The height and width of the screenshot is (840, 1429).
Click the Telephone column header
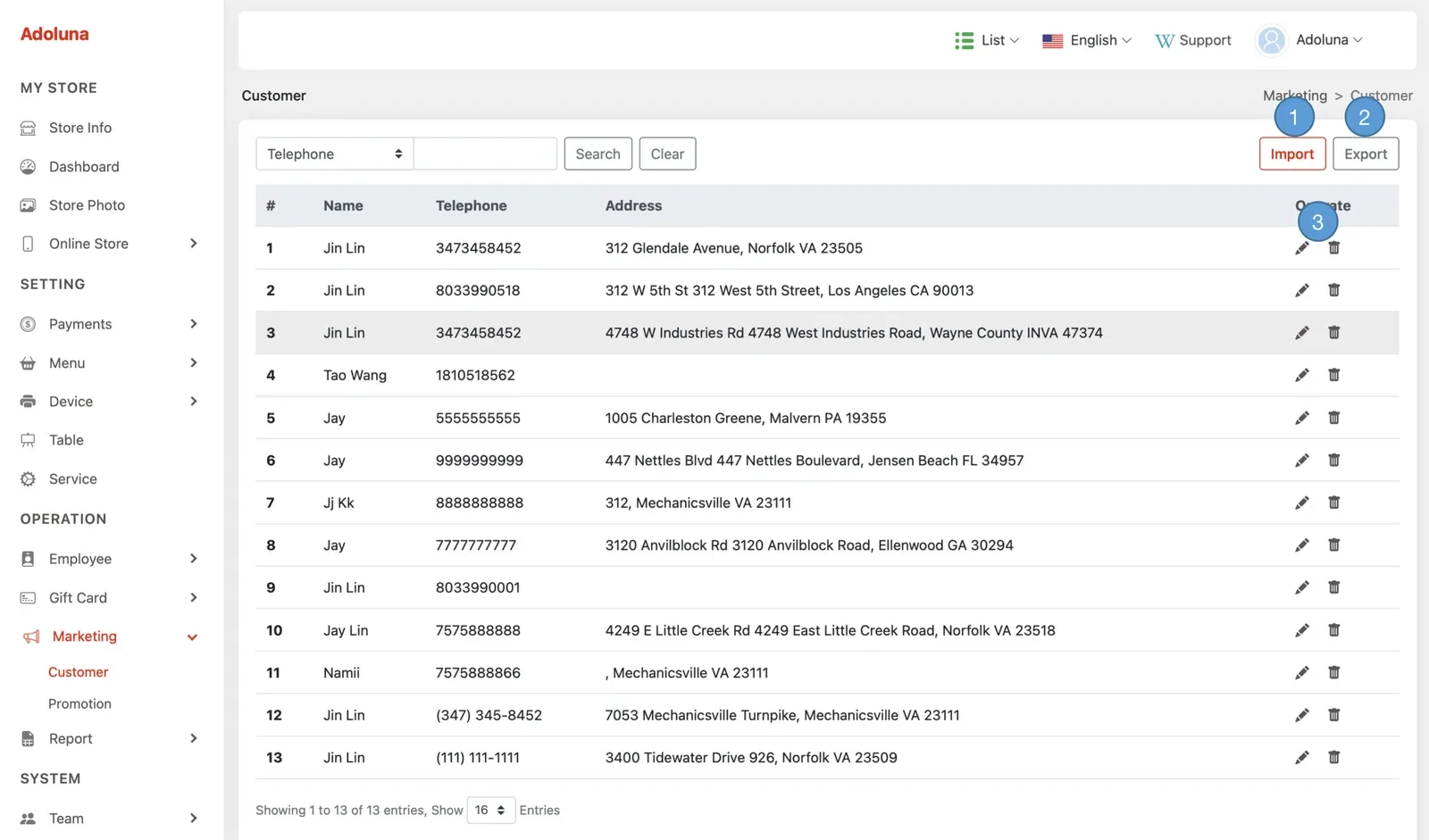(471, 205)
